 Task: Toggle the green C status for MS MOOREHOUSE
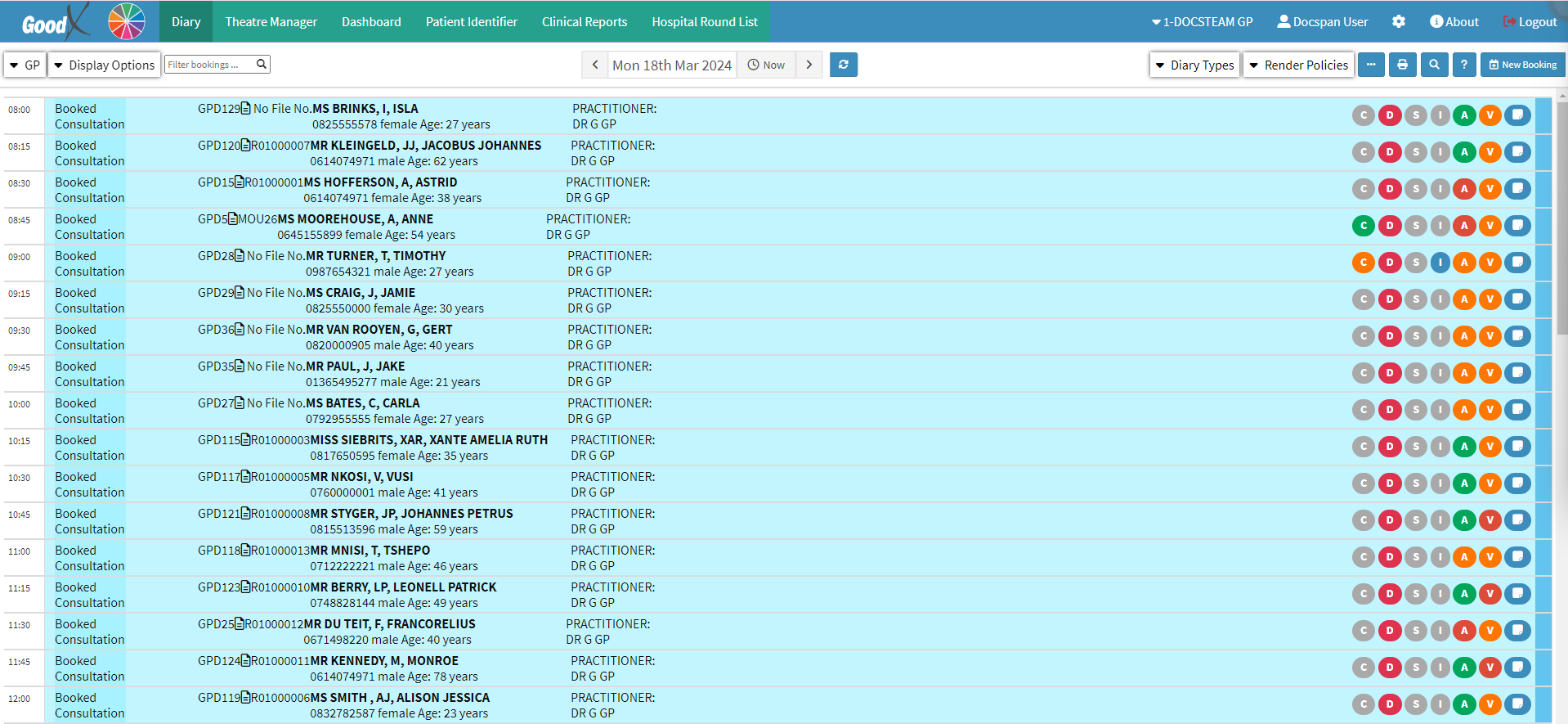1363,226
